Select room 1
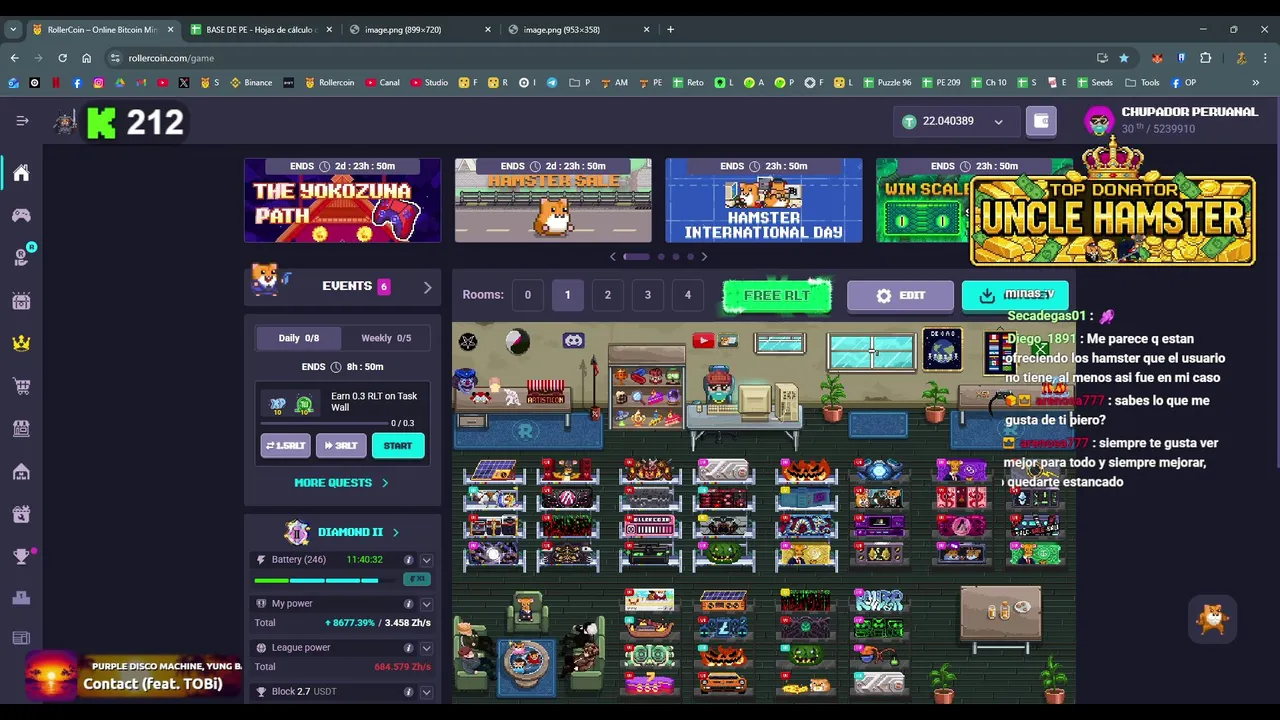Viewport: 1280px width, 720px height. pos(567,295)
